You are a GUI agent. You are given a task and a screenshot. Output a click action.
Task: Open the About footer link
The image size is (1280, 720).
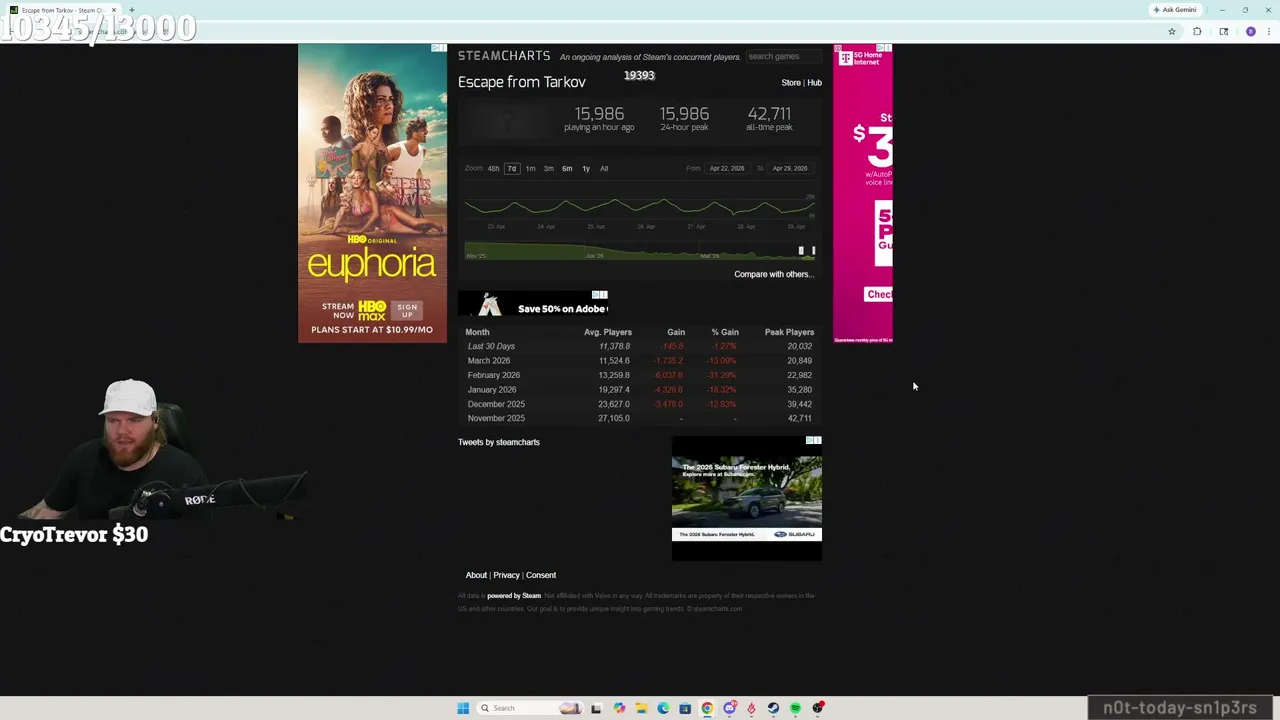tap(476, 575)
